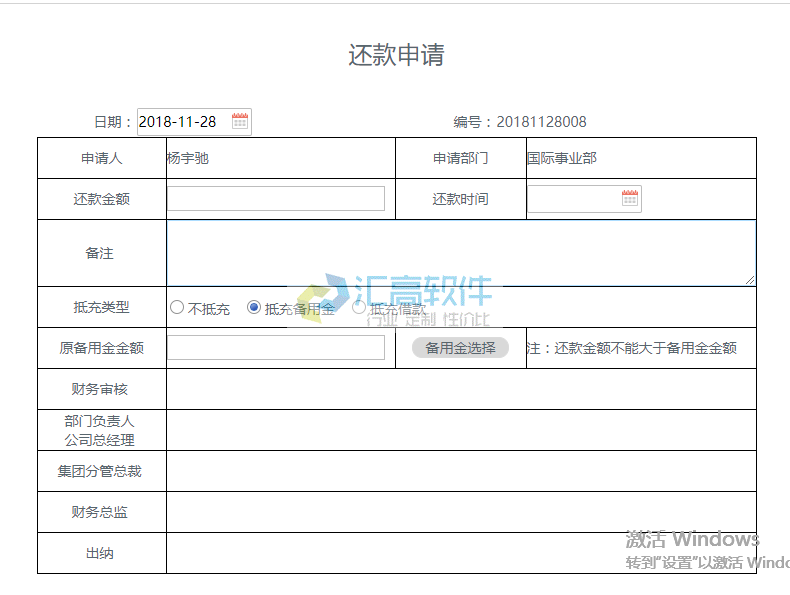790x595 pixels.
Task: Click the applicant name 杨宇驰
Action: pos(188,158)
